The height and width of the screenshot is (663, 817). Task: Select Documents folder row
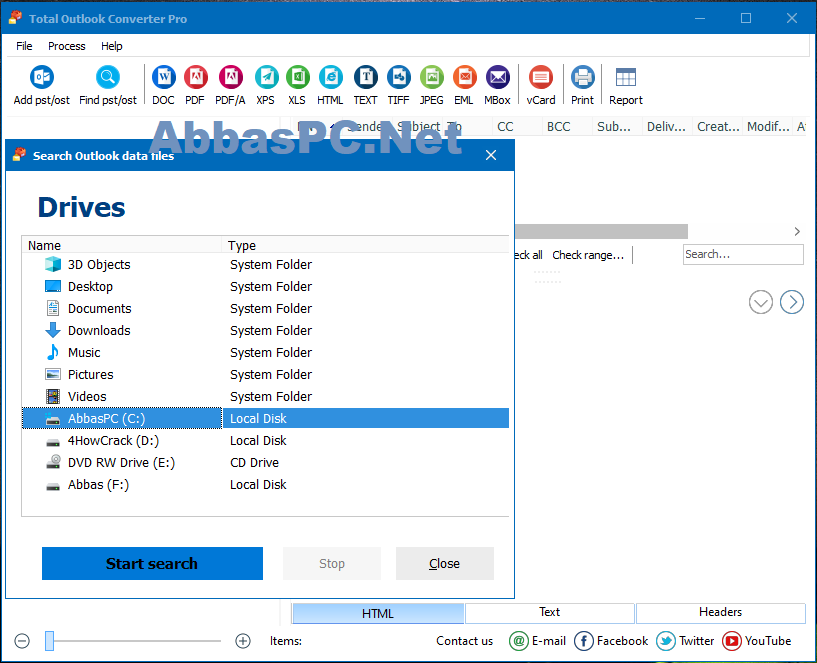265,309
